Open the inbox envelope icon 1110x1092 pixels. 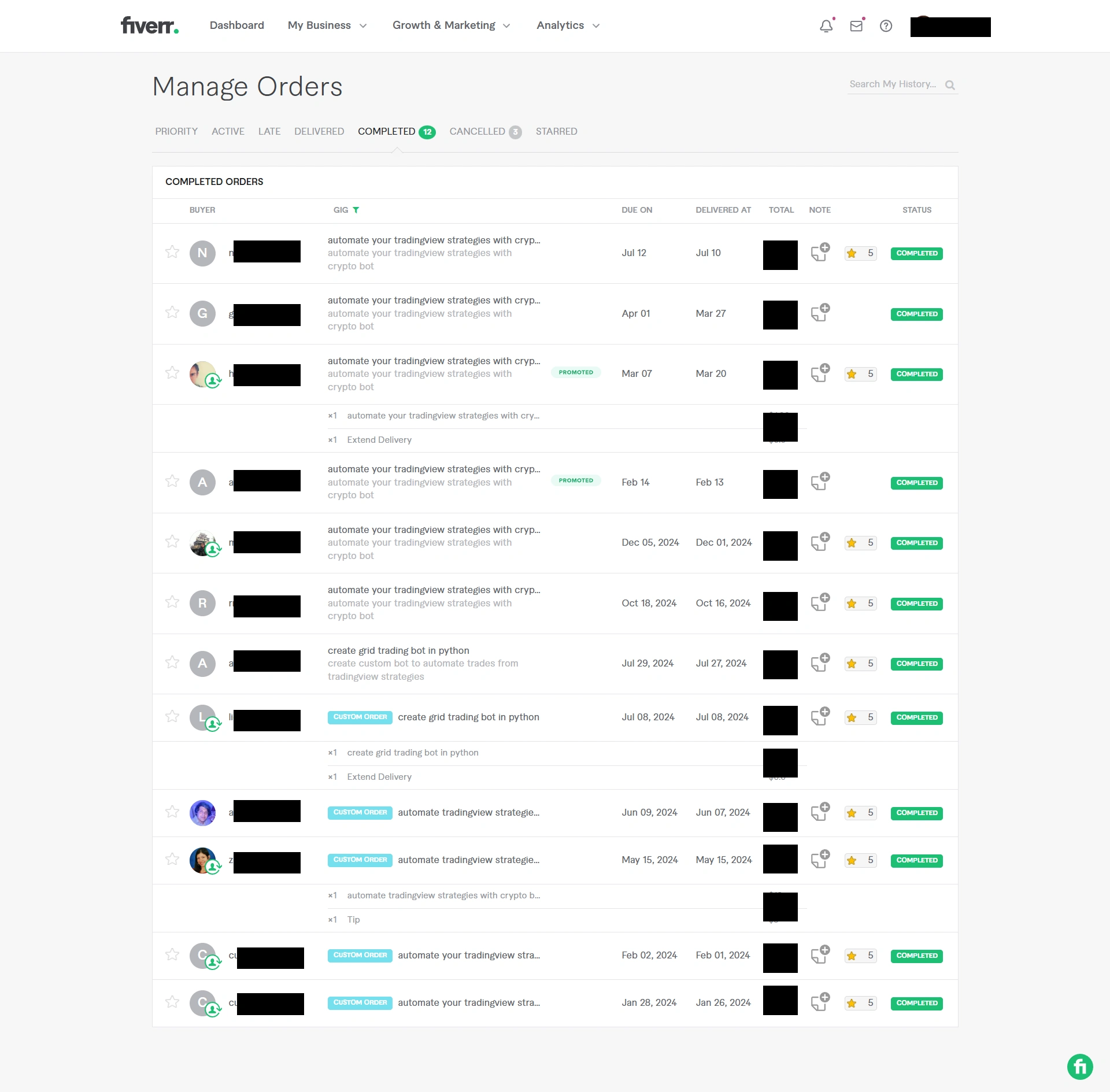click(856, 26)
